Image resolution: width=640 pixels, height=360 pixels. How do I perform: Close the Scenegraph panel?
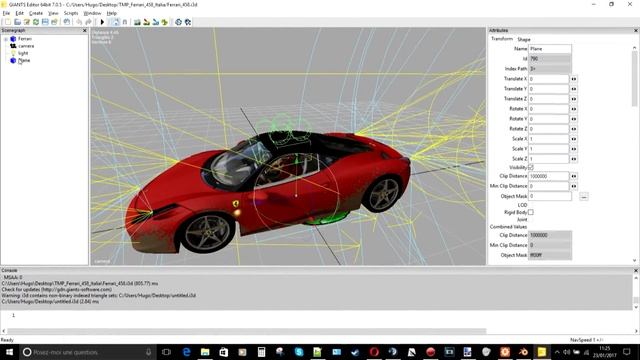(x=84, y=31)
